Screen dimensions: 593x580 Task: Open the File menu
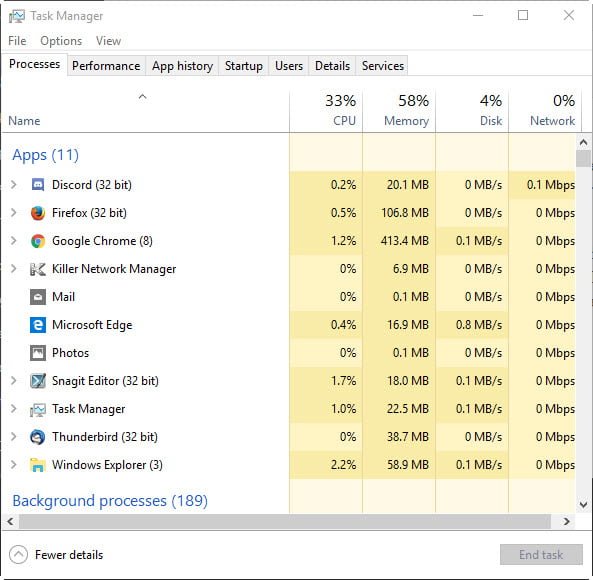coord(17,41)
